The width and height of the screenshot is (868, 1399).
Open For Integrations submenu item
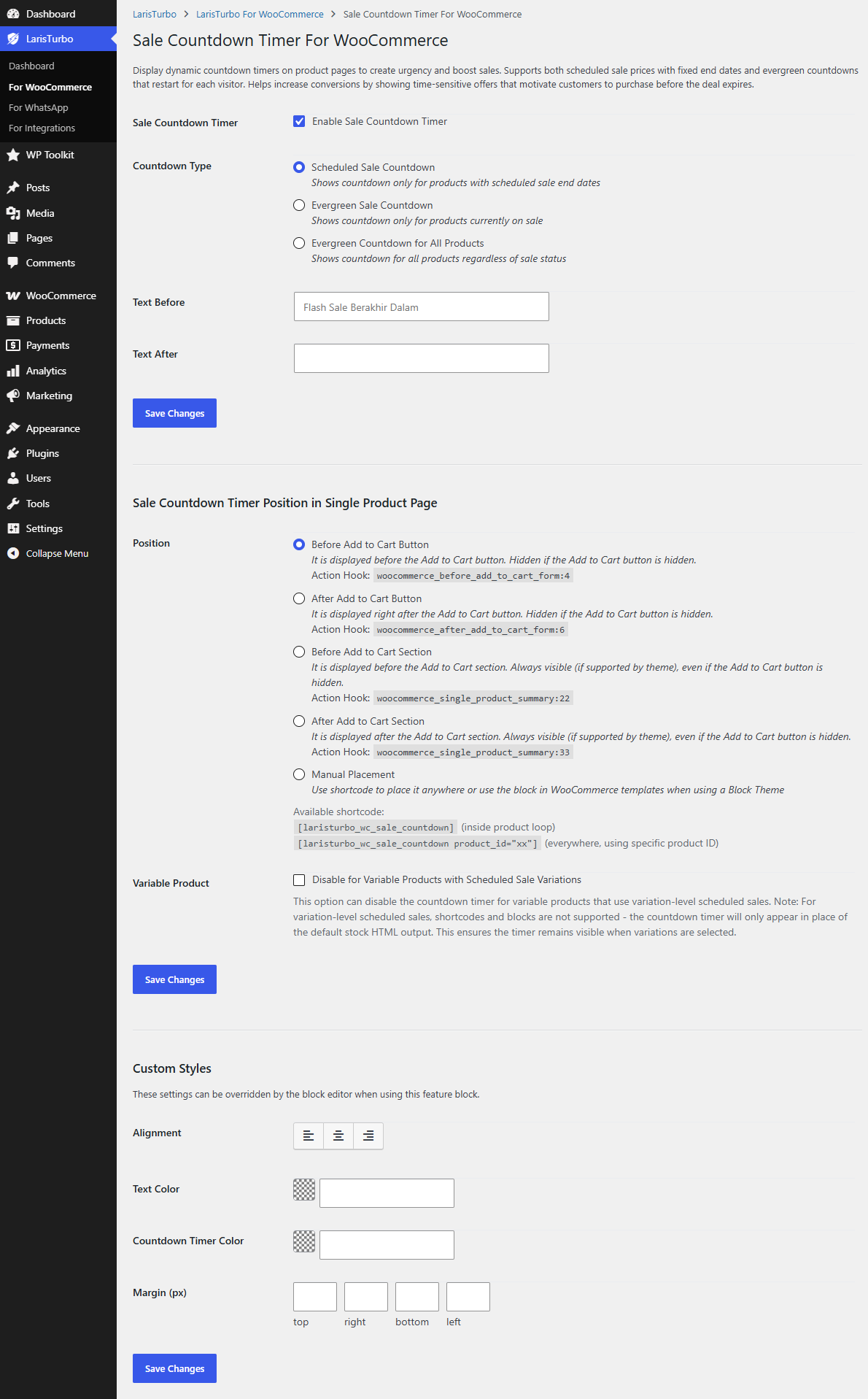click(x=42, y=128)
